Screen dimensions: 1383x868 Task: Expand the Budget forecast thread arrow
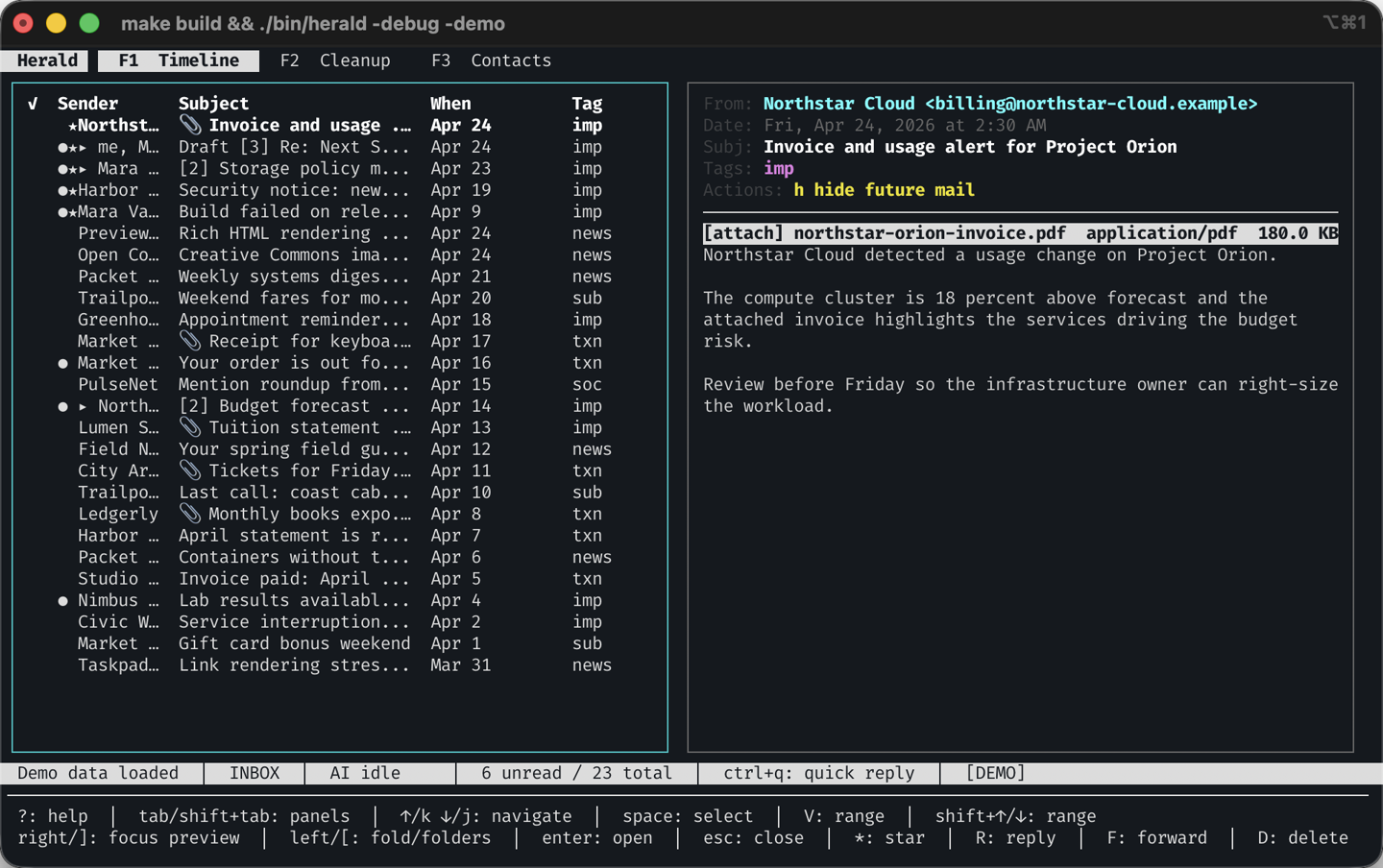(x=83, y=407)
